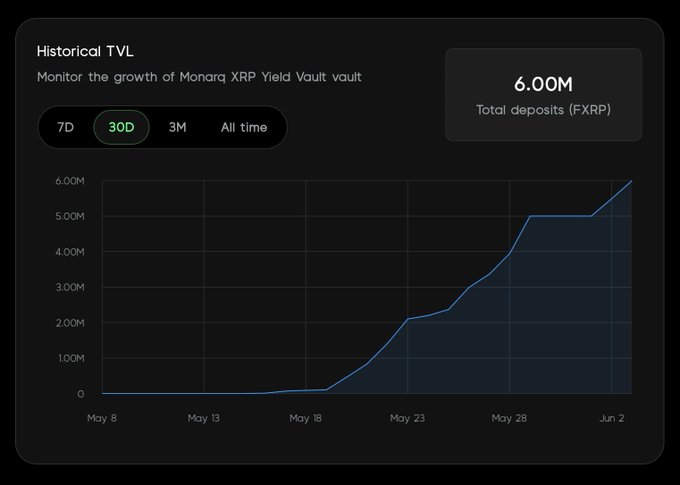Click the Historical TVL heading
Screen dimensions: 680x485
(85, 51)
